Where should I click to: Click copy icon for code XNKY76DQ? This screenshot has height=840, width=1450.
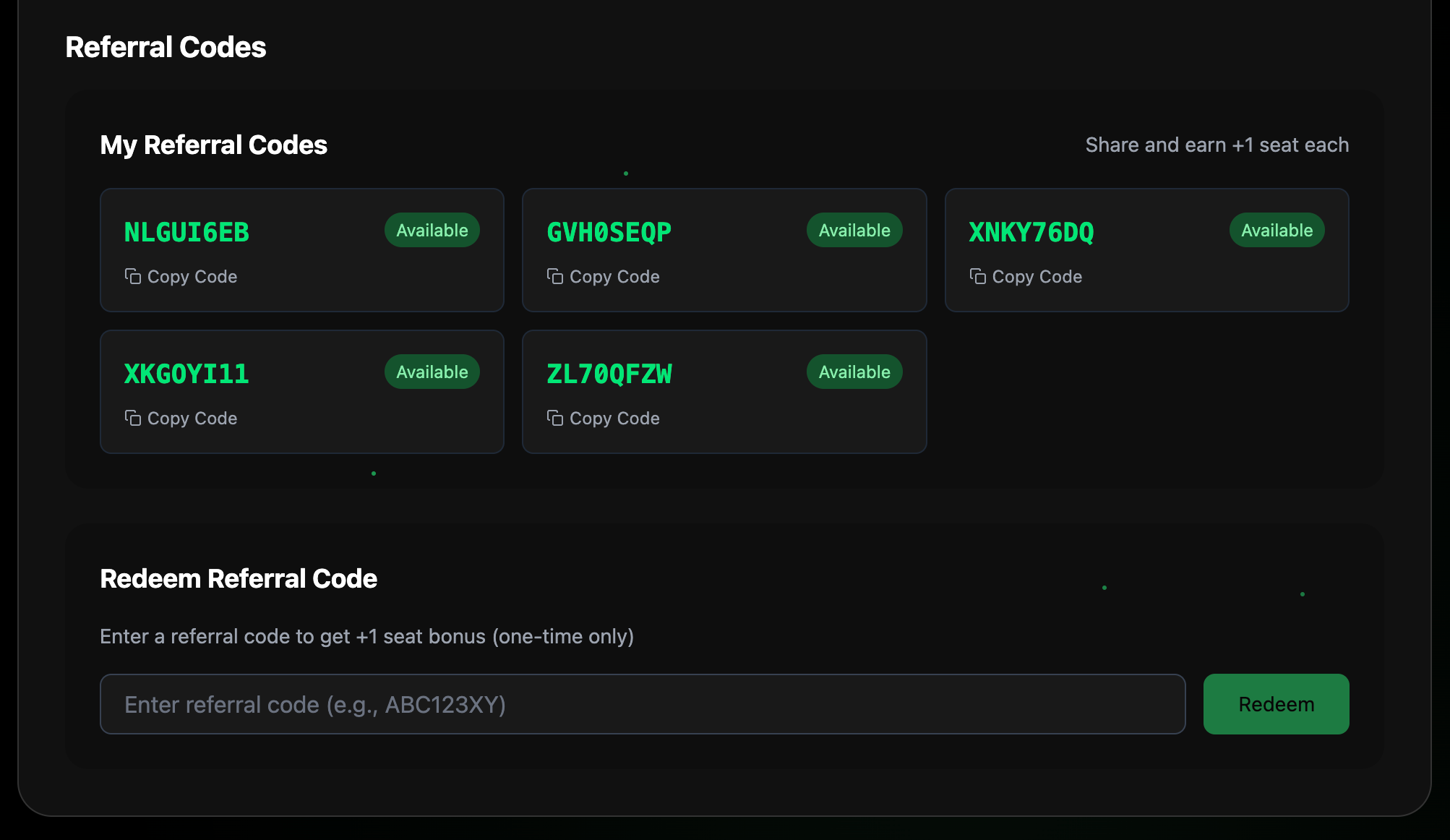point(977,276)
